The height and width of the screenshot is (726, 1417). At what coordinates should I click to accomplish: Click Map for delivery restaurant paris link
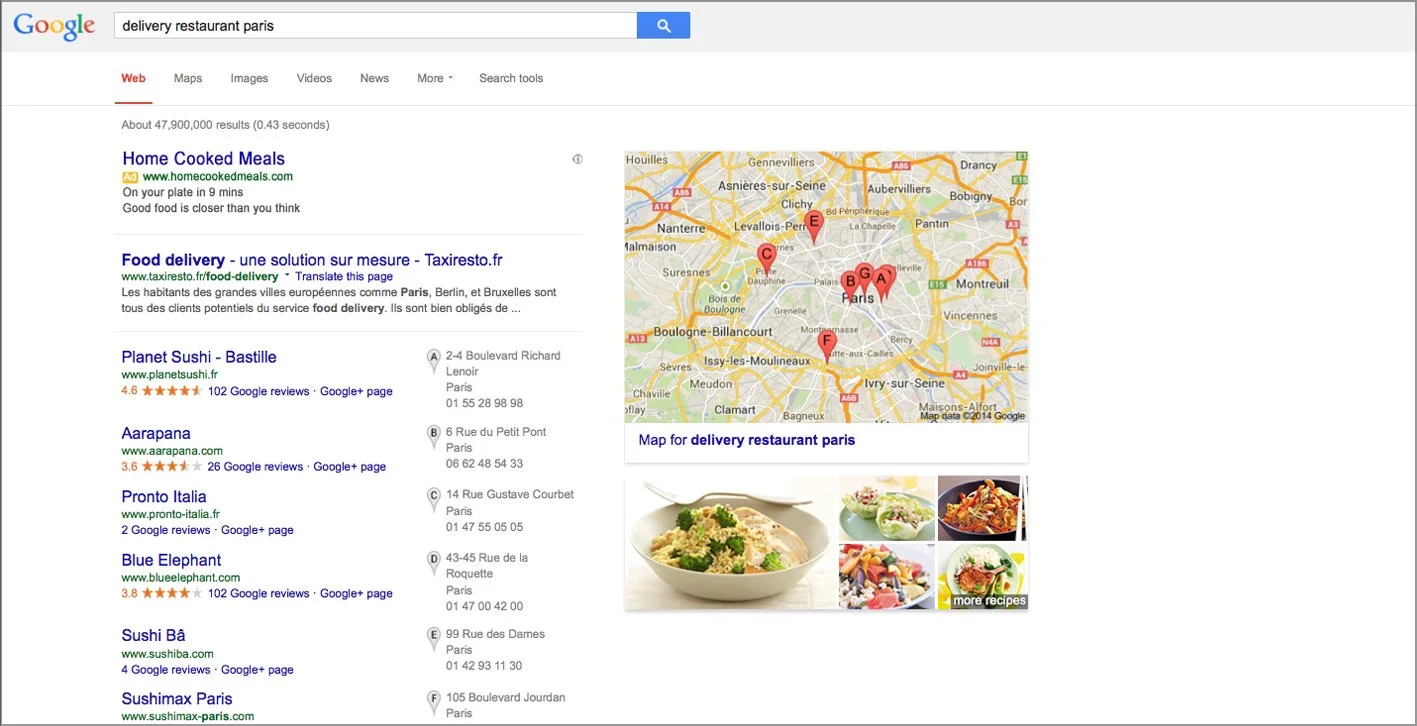point(747,440)
